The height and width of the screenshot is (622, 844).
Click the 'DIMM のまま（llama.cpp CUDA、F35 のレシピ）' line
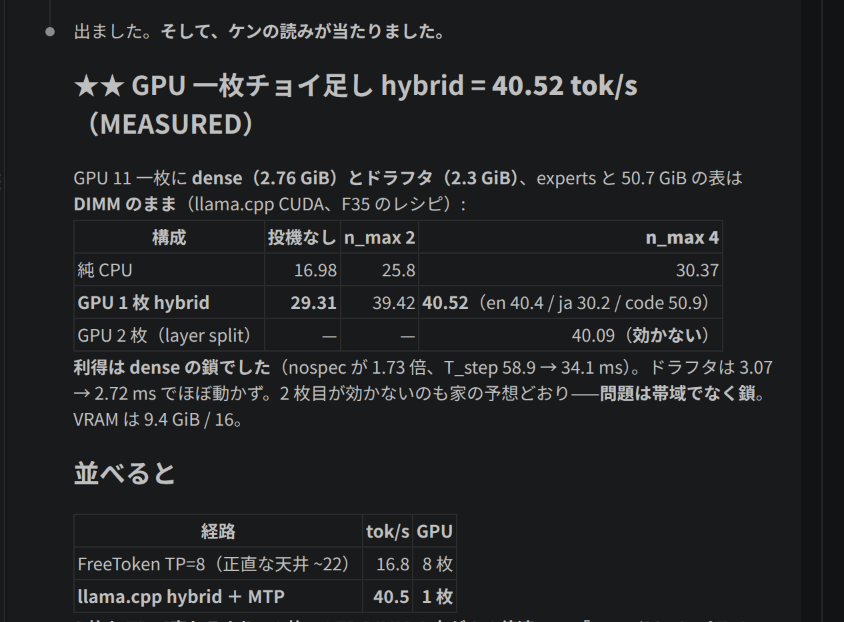pyautogui.click(x=270, y=204)
